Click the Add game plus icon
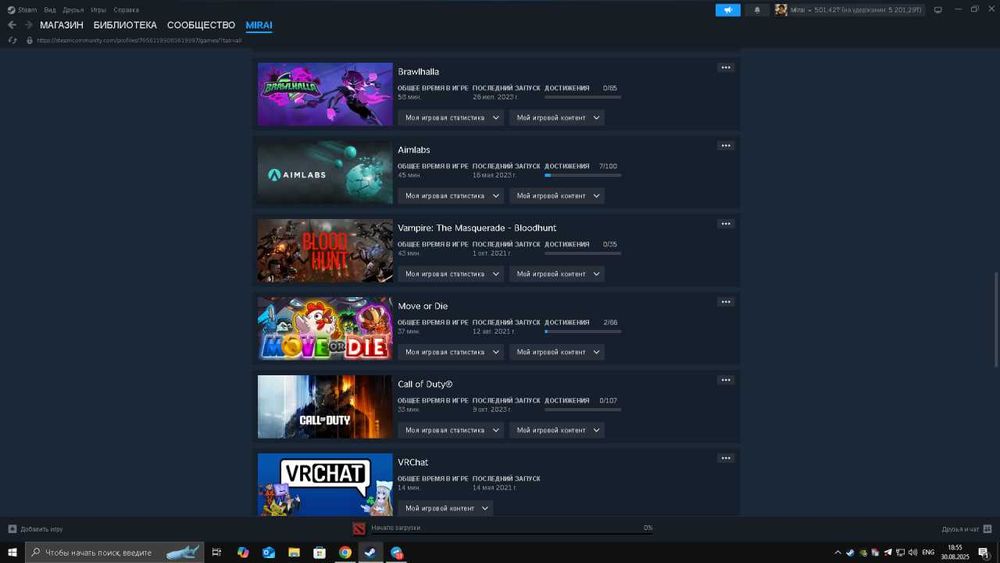1000x563 pixels. click(12, 529)
